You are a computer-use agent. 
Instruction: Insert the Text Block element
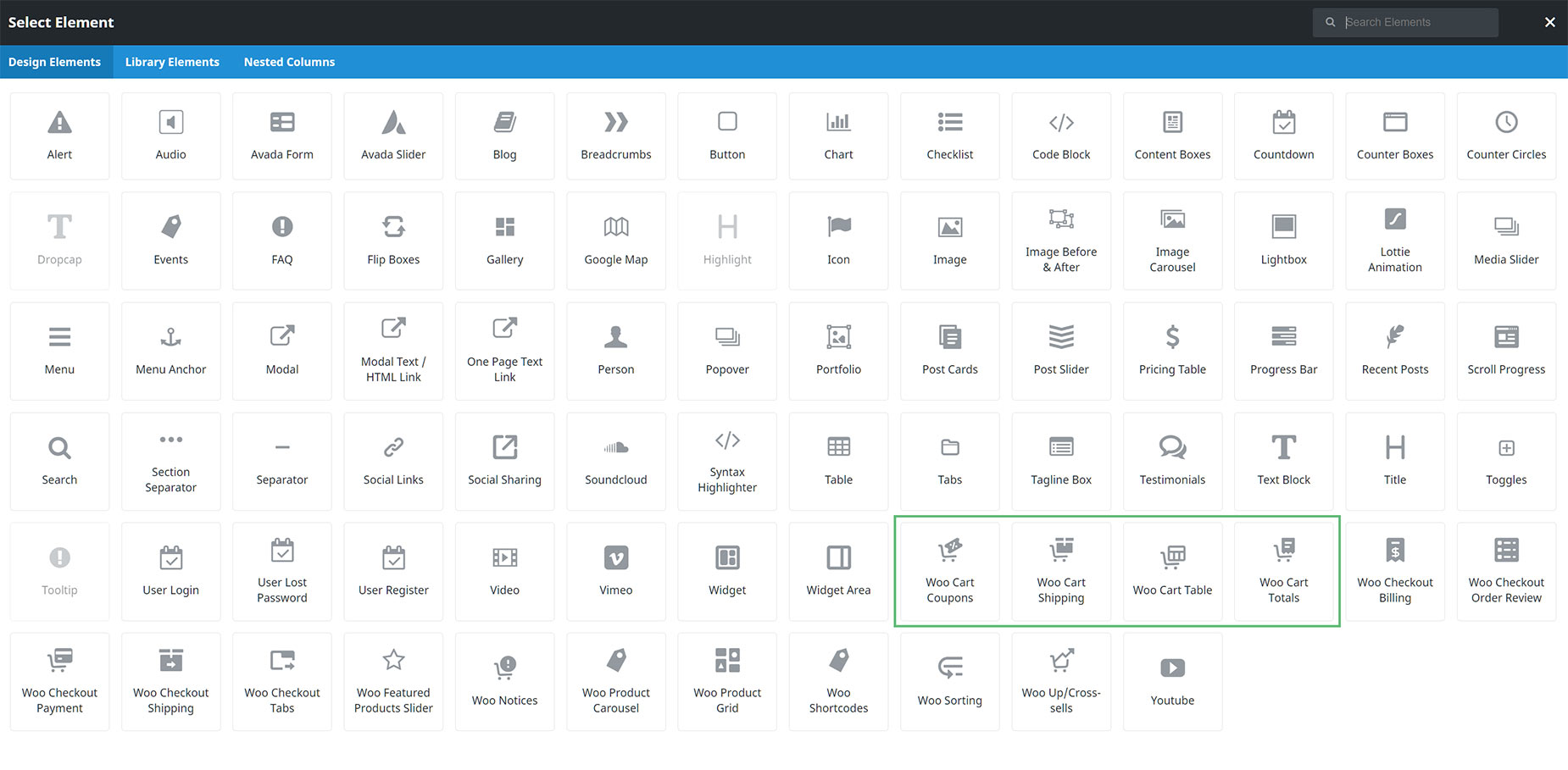(x=1284, y=461)
